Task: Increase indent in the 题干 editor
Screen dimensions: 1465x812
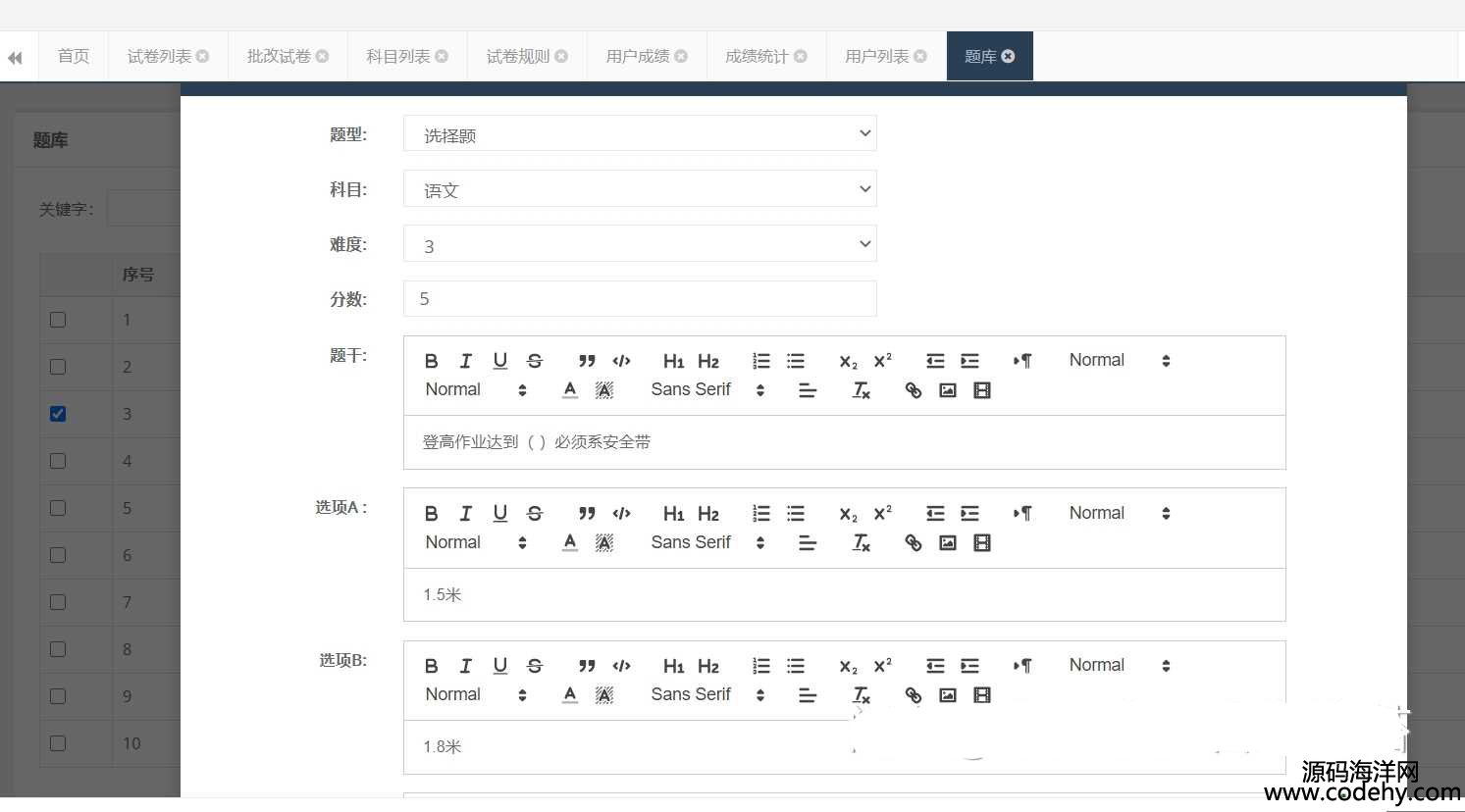Action: (x=969, y=361)
